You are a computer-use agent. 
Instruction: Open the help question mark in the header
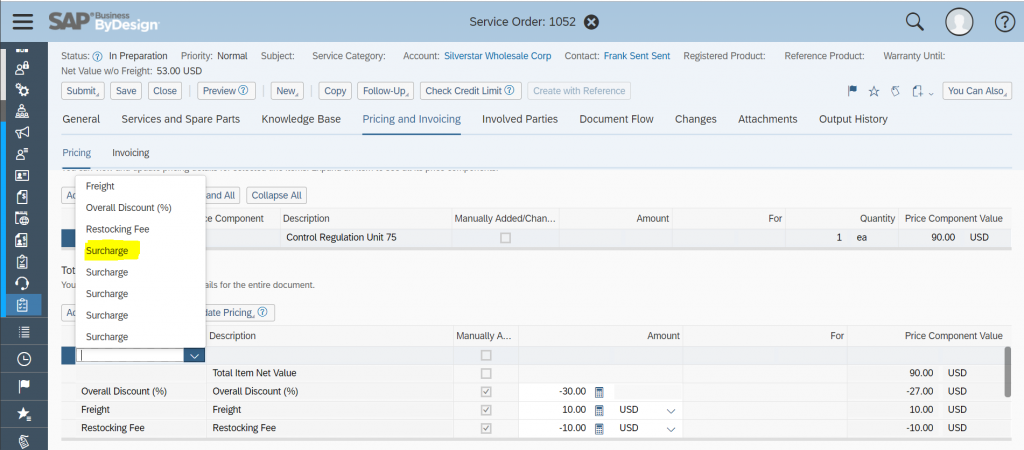(1004, 22)
